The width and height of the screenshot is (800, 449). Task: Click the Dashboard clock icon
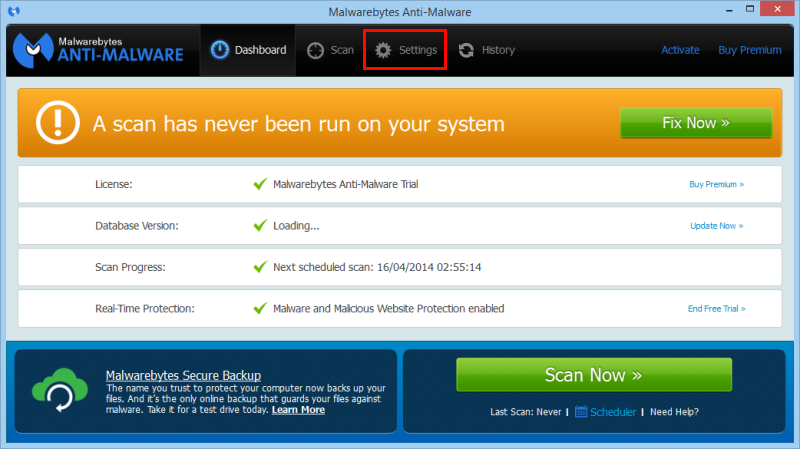[220, 50]
